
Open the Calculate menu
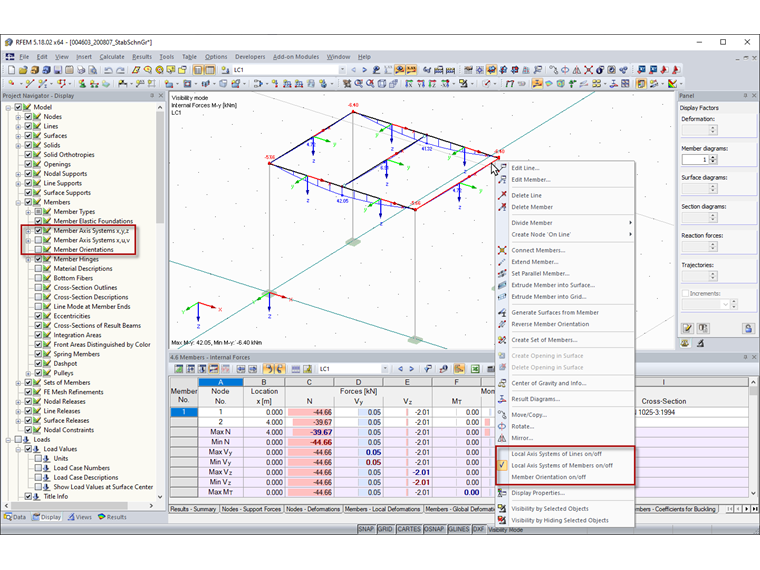tap(112, 57)
